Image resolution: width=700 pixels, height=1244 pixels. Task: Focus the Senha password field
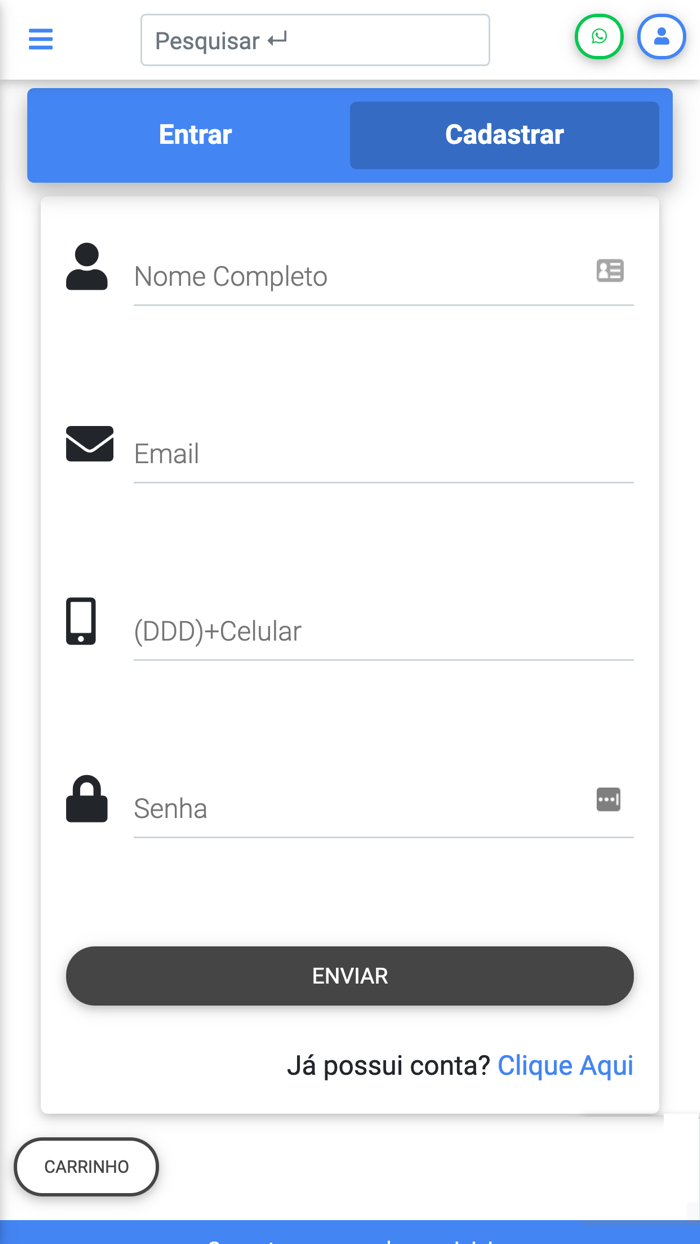tap(360, 808)
